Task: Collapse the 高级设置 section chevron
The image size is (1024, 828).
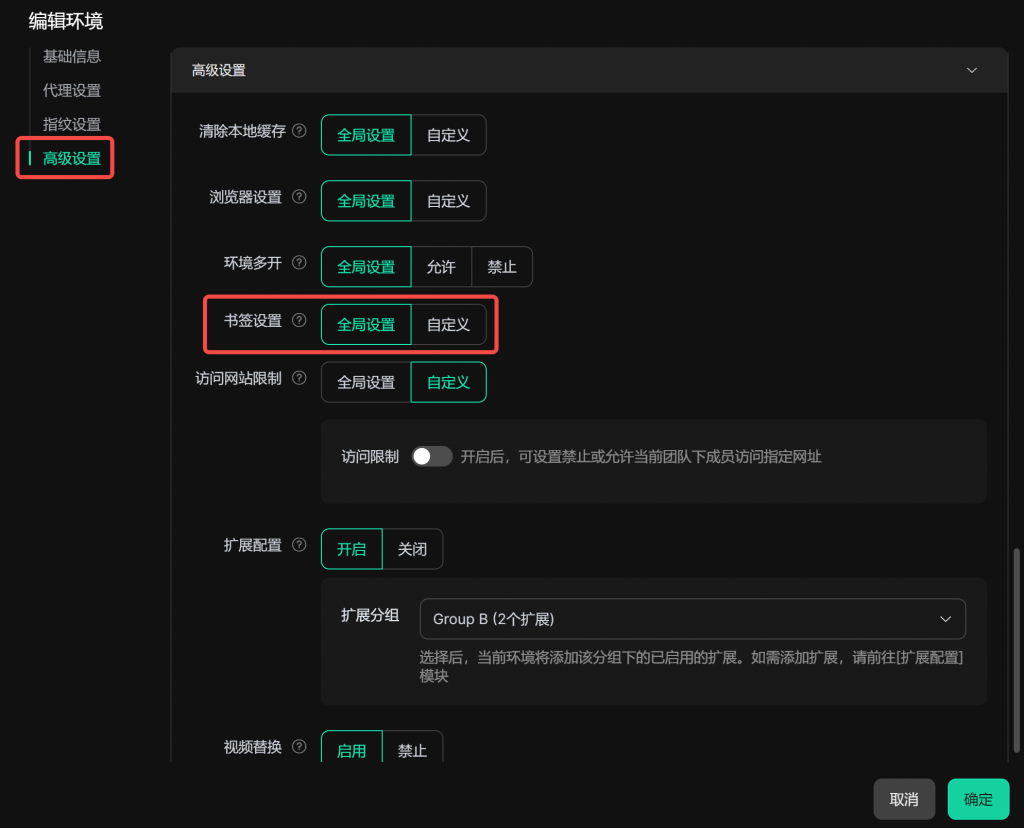Action: [x=971, y=70]
